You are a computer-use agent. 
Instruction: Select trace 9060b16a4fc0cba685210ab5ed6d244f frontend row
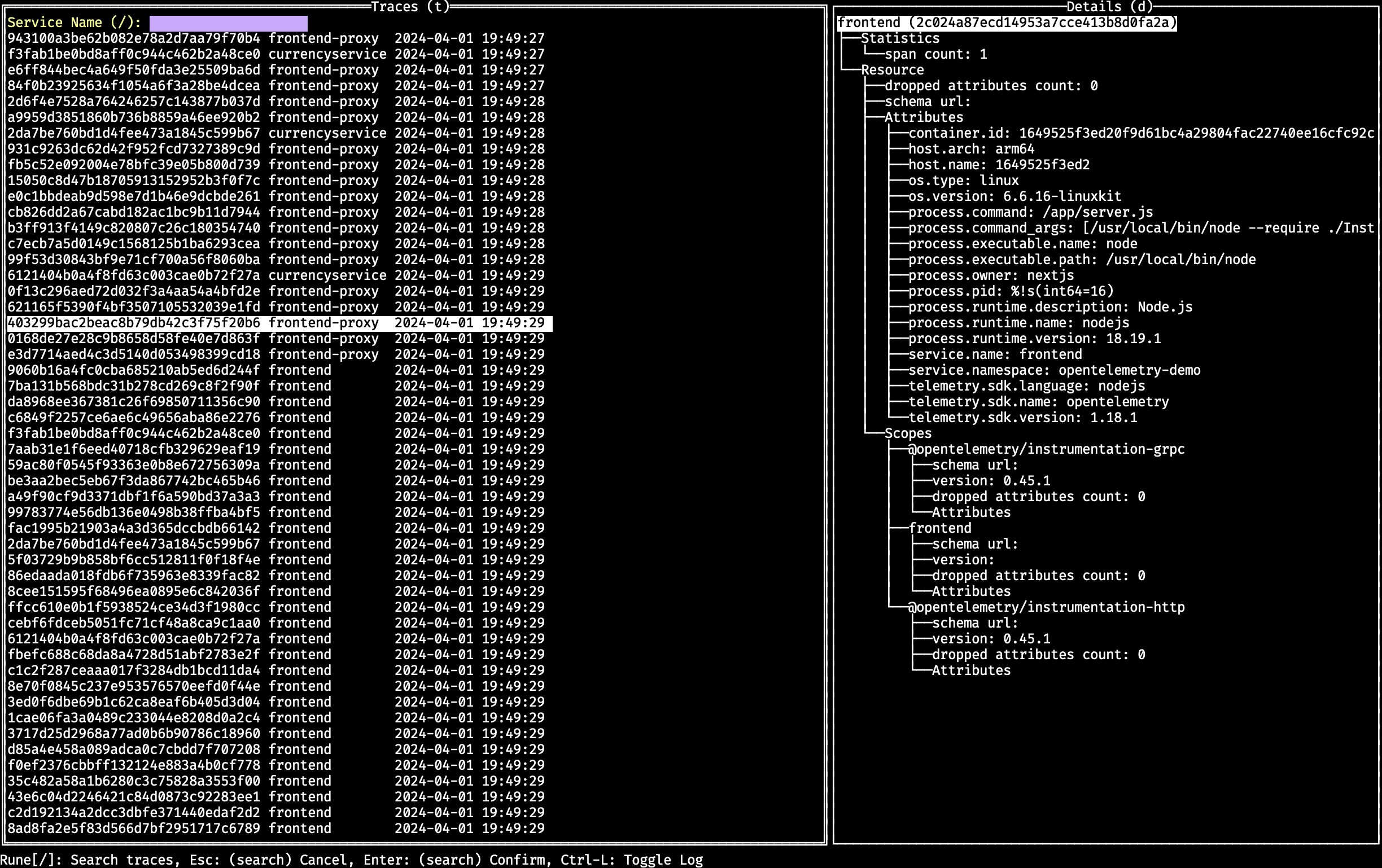coord(275,370)
